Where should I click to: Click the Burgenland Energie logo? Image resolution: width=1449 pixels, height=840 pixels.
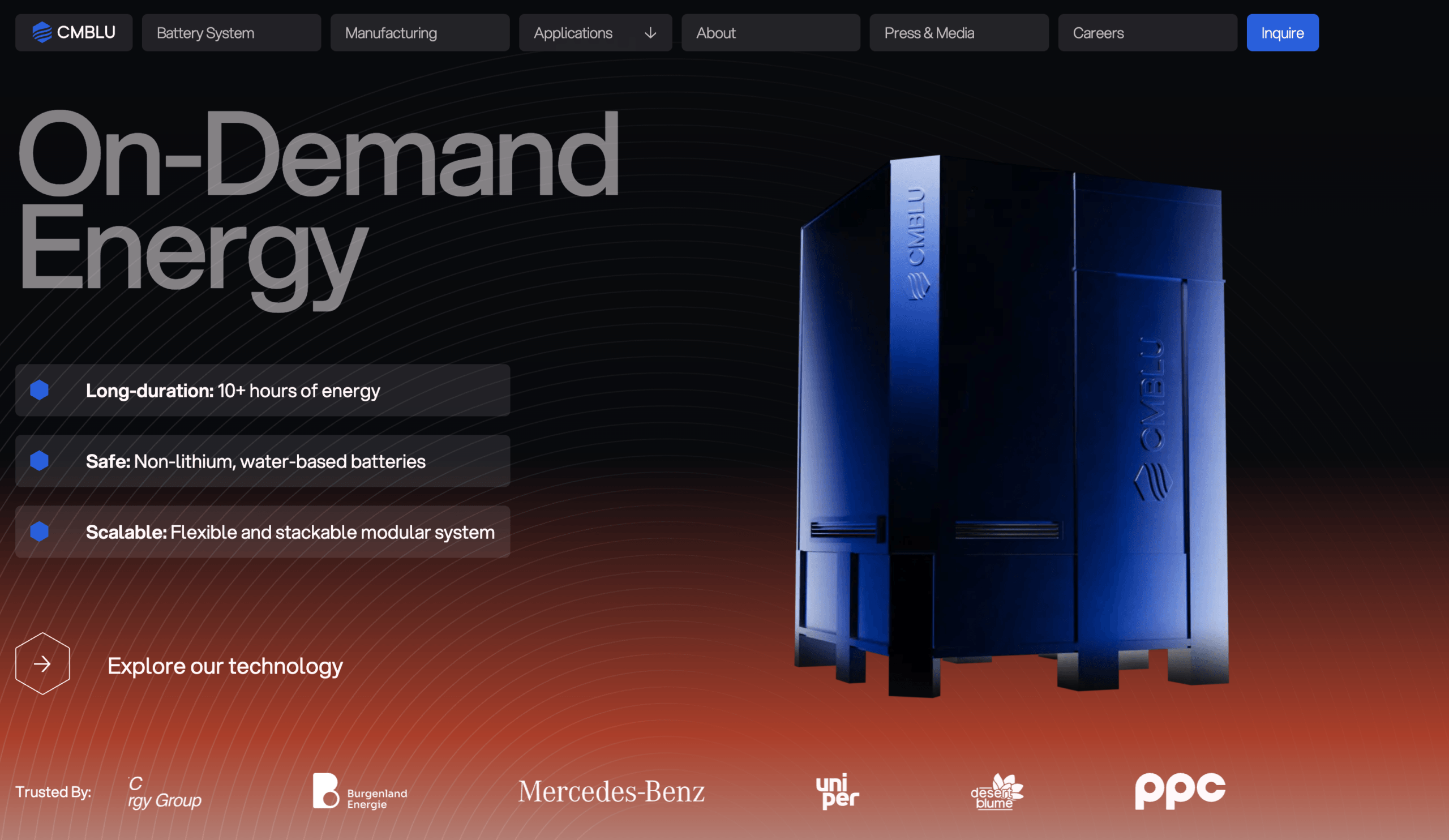360,791
